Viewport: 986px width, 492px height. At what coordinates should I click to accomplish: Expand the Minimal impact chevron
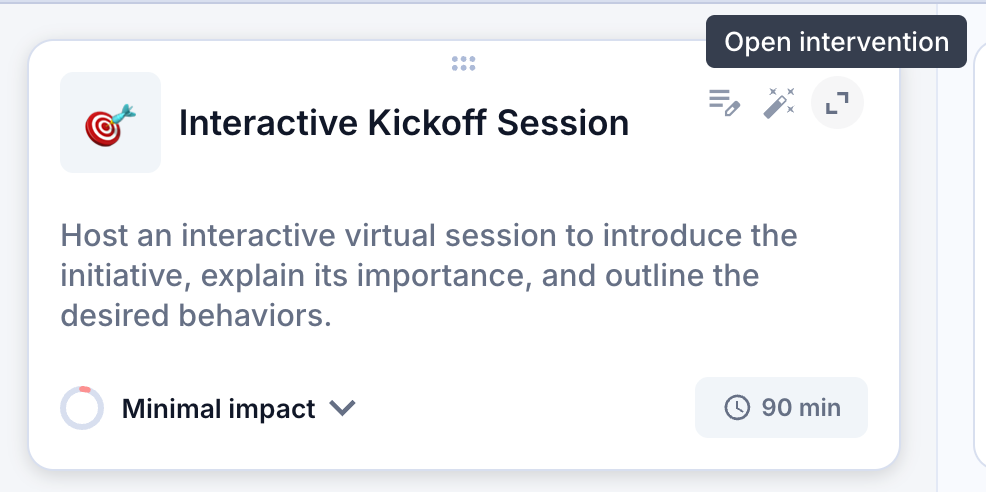pyautogui.click(x=343, y=408)
